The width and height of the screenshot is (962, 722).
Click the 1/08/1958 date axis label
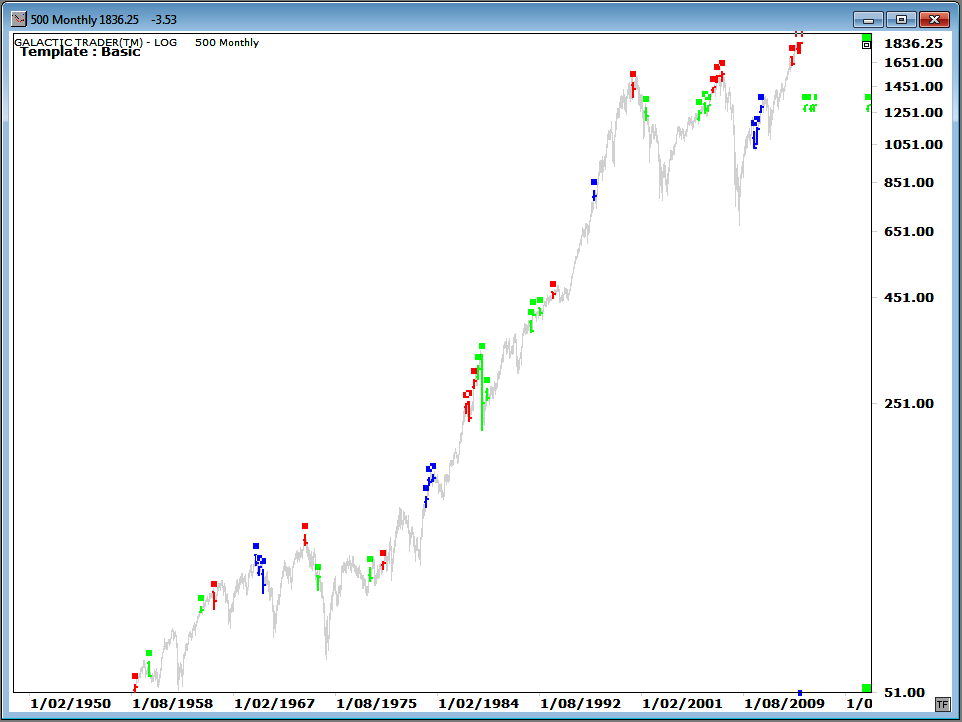[172, 704]
